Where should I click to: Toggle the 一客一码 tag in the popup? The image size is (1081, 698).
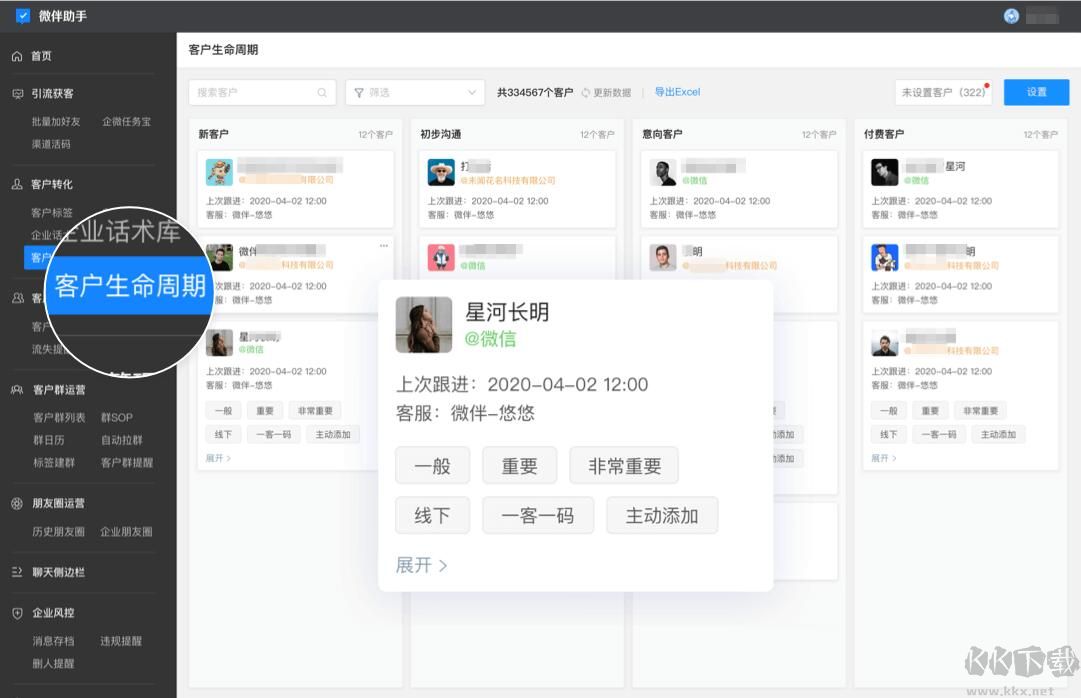(538, 515)
